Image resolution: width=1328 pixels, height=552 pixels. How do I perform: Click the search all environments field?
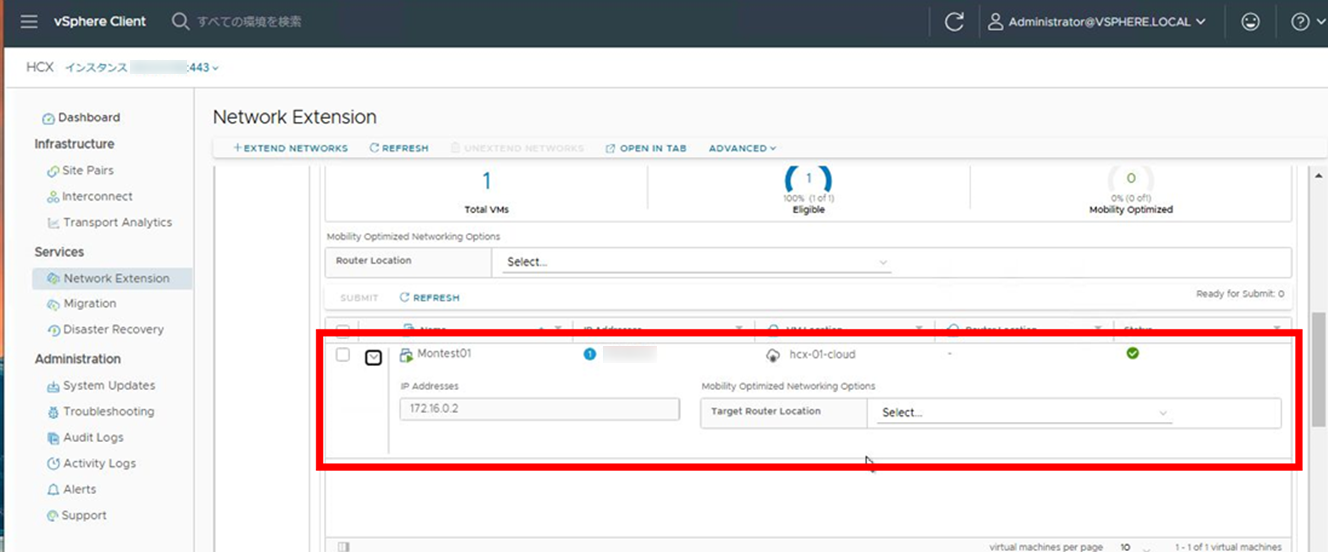[x=249, y=21]
